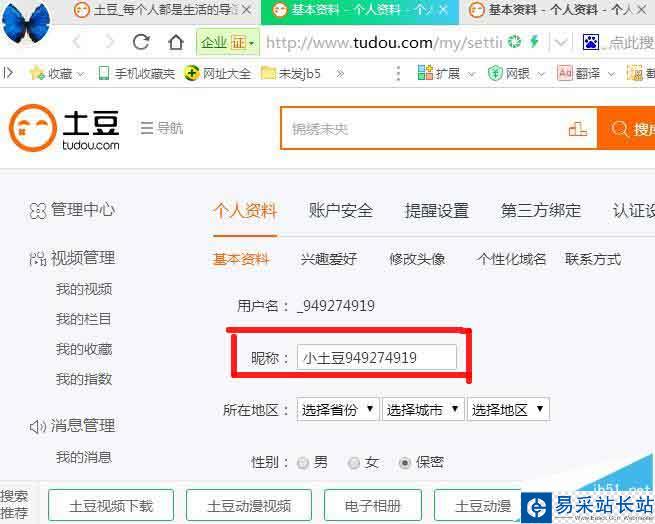The image size is (655, 524).
Task: Open 我的收藏 in sidebar
Action: 84,349
